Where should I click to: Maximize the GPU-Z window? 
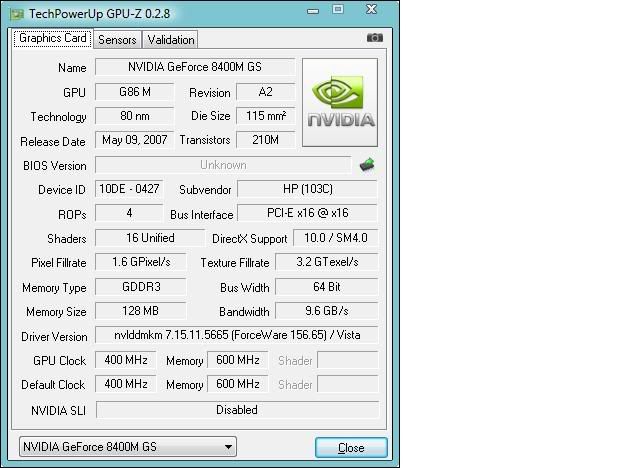(x=338, y=9)
